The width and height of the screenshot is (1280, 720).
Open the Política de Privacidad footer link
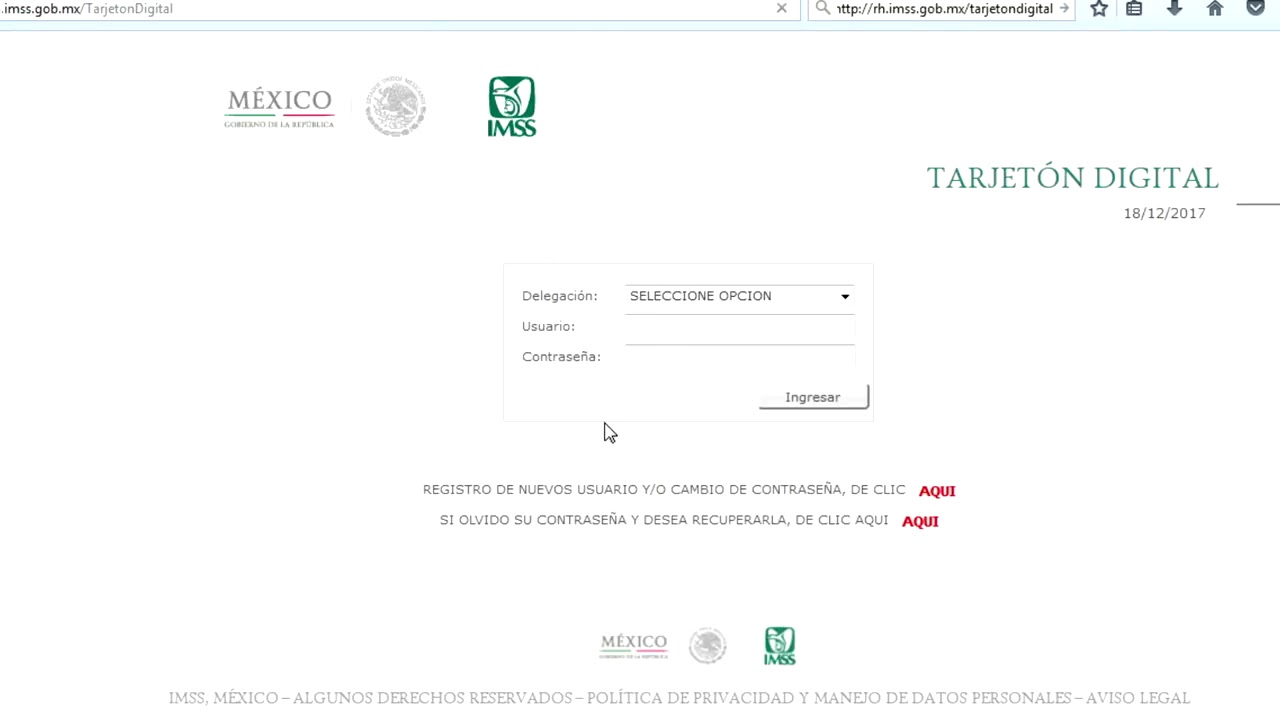(828, 698)
